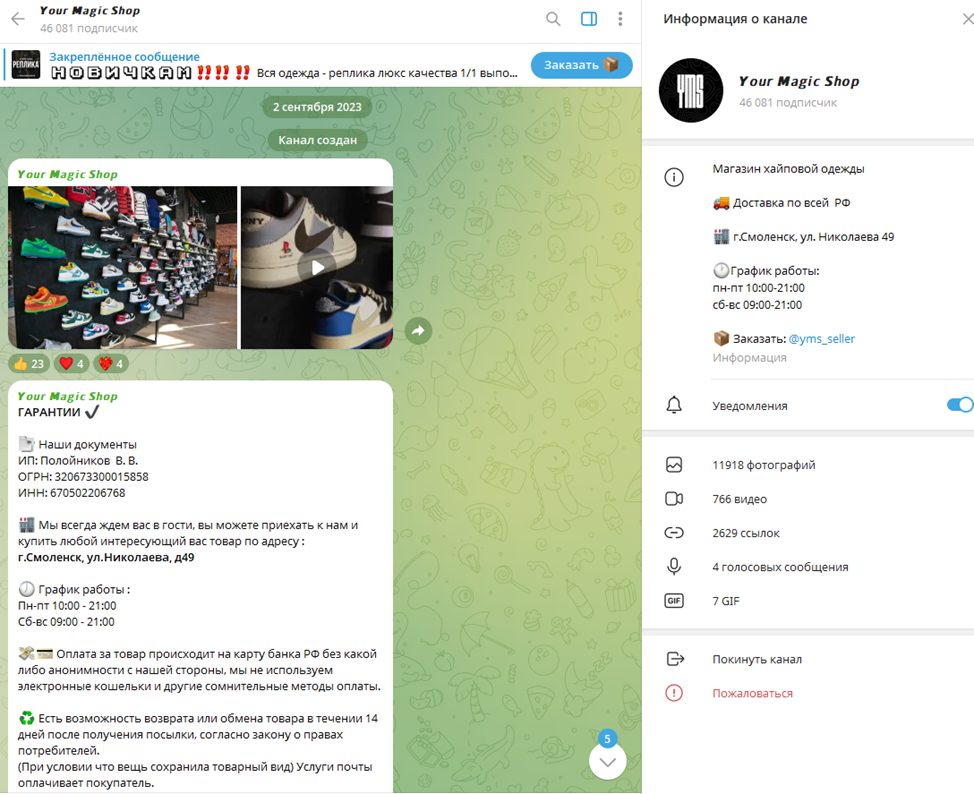This screenshot has height=794, width=974.
Task: Click the Заказать button in the pinned bar
Action: click(581, 65)
